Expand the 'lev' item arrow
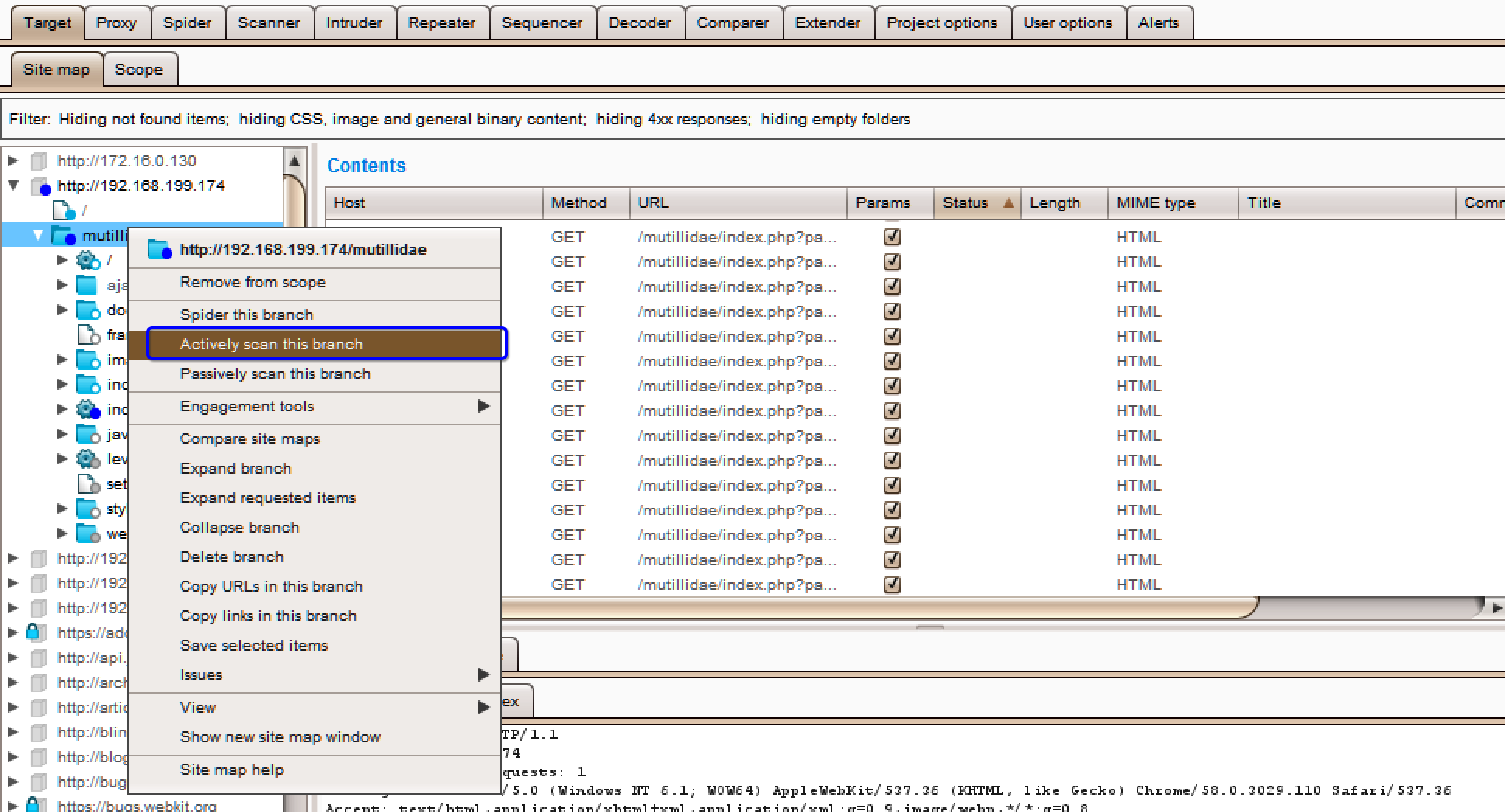This screenshot has height=812, width=1505. (x=62, y=460)
